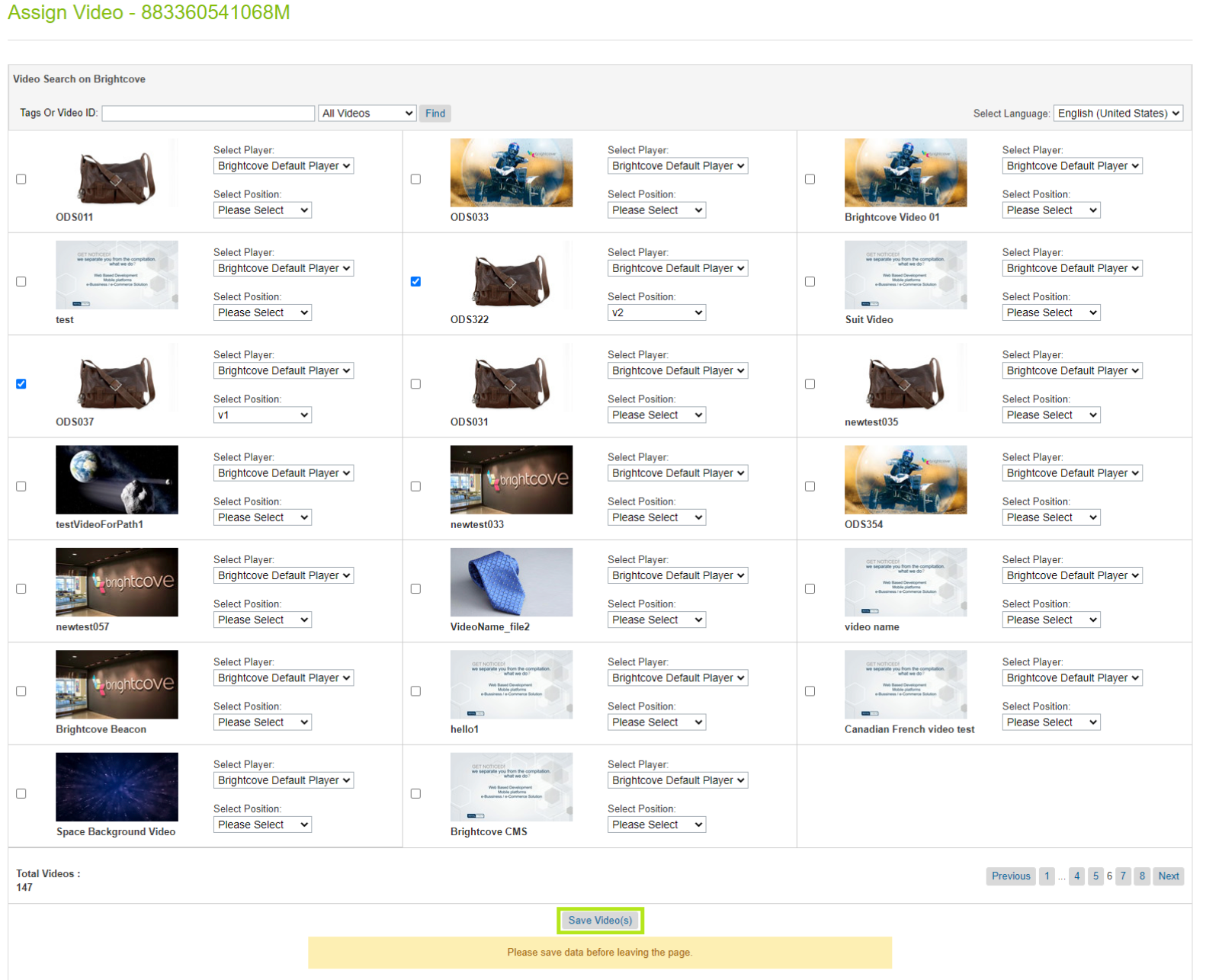This screenshot has width=1206, height=980.
Task: Open player dropdown for Suit Video
Action: 1072,268
